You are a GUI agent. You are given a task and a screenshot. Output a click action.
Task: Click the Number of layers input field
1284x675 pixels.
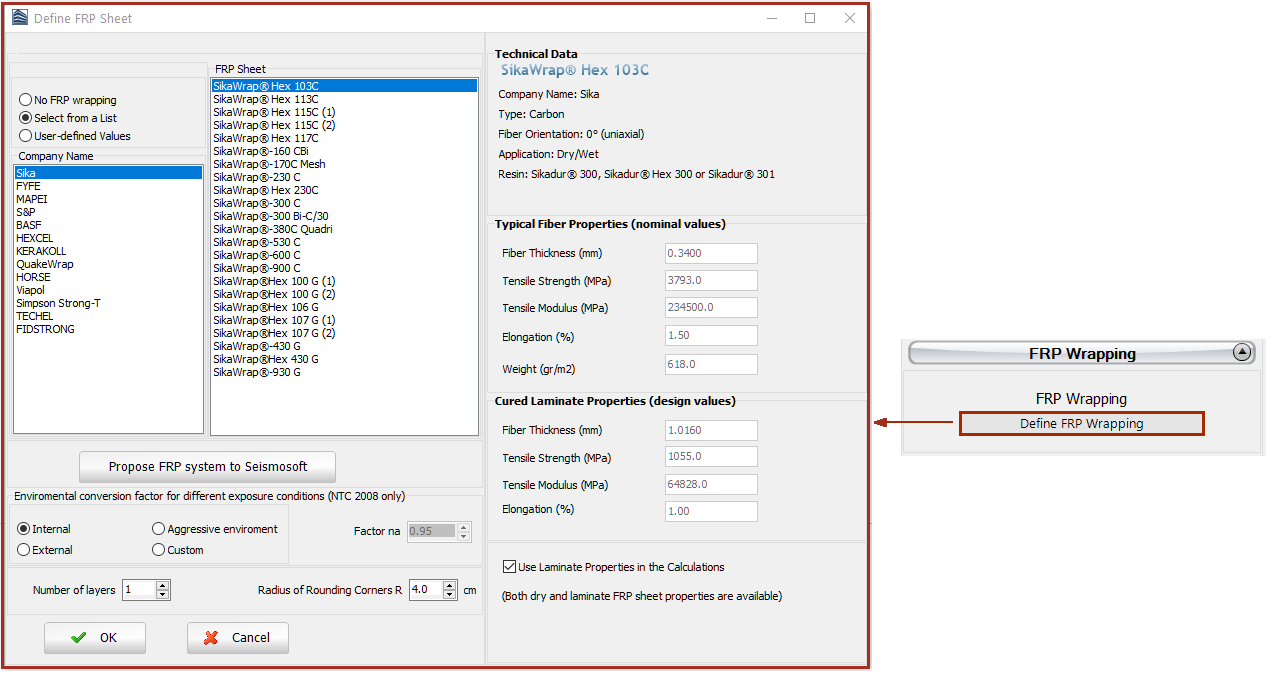(x=139, y=590)
